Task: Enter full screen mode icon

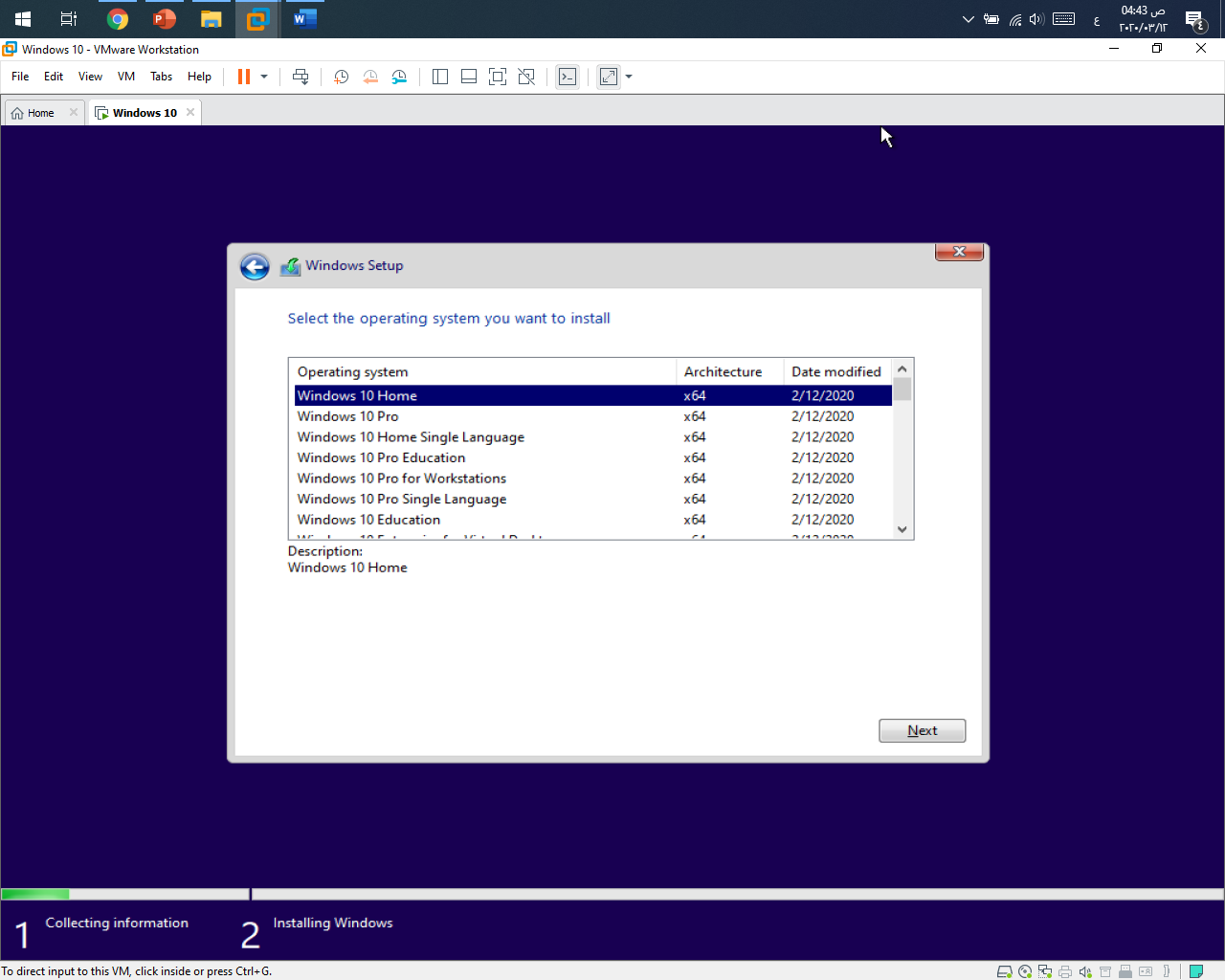Action: (498, 77)
